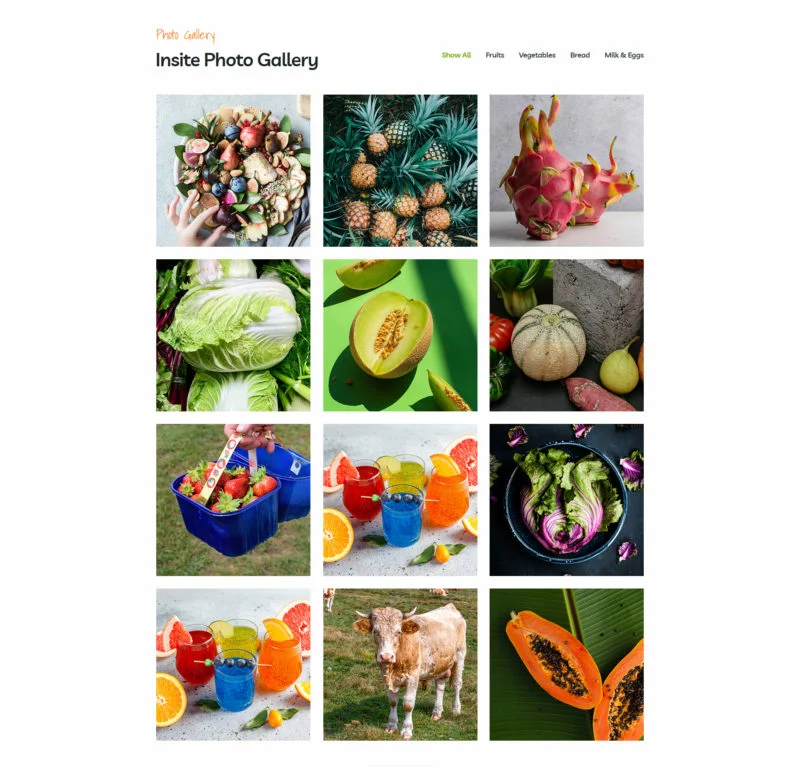Open the bottom-row colorful drinks photo
Image resolution: width=800 pixels, height=769 pixels.
coord(233,664)
